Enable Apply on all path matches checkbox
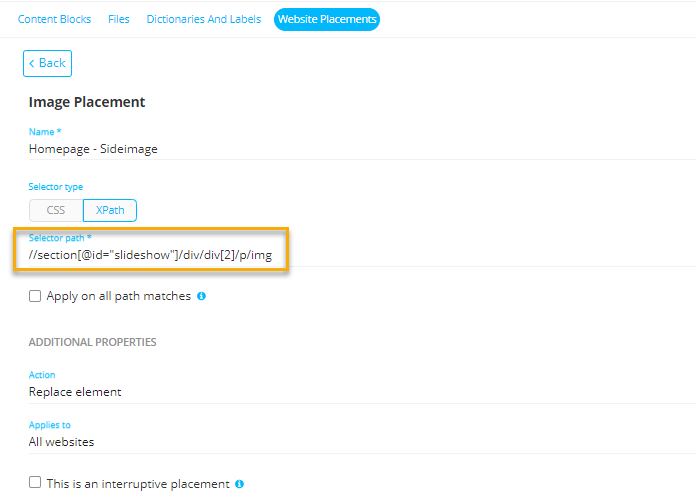The height and width of the screenshot is (504, 696). (35, 296)
